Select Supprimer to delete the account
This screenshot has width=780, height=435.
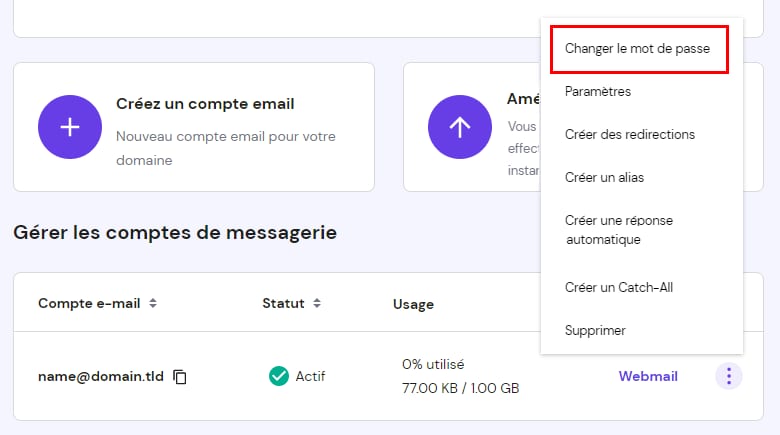point(595,330)
